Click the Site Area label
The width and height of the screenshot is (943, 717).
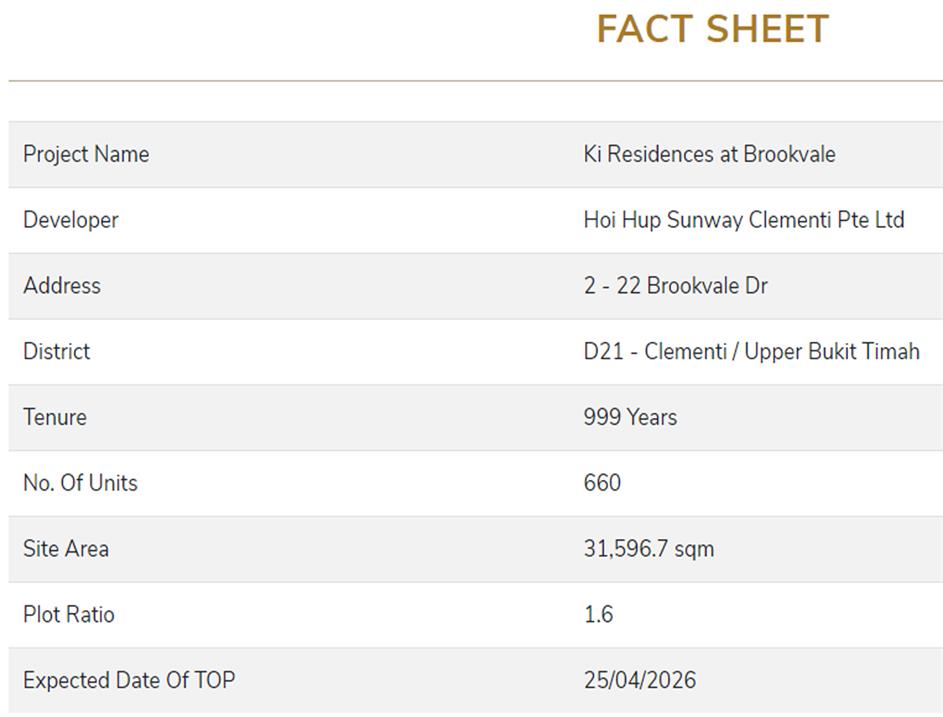point(66,549)
